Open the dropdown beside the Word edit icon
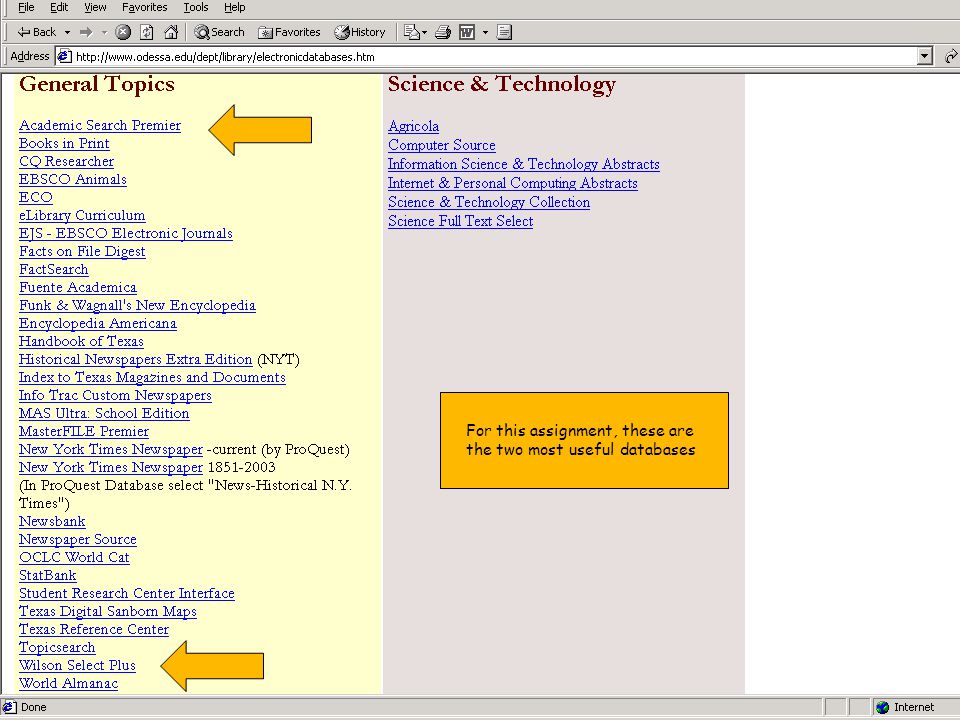 click(486, 32)
